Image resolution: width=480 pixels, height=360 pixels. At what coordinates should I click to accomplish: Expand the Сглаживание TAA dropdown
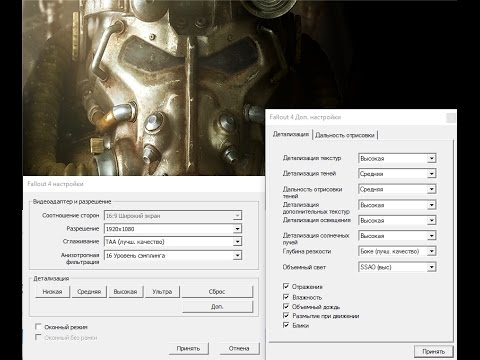click(x=173, y=242)
